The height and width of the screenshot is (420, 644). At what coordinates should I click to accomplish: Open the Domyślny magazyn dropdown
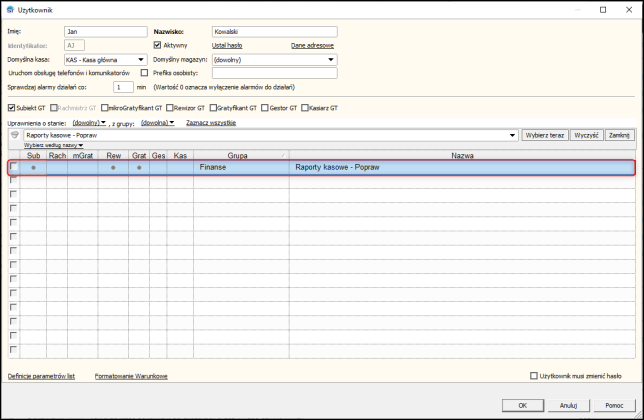331,60
